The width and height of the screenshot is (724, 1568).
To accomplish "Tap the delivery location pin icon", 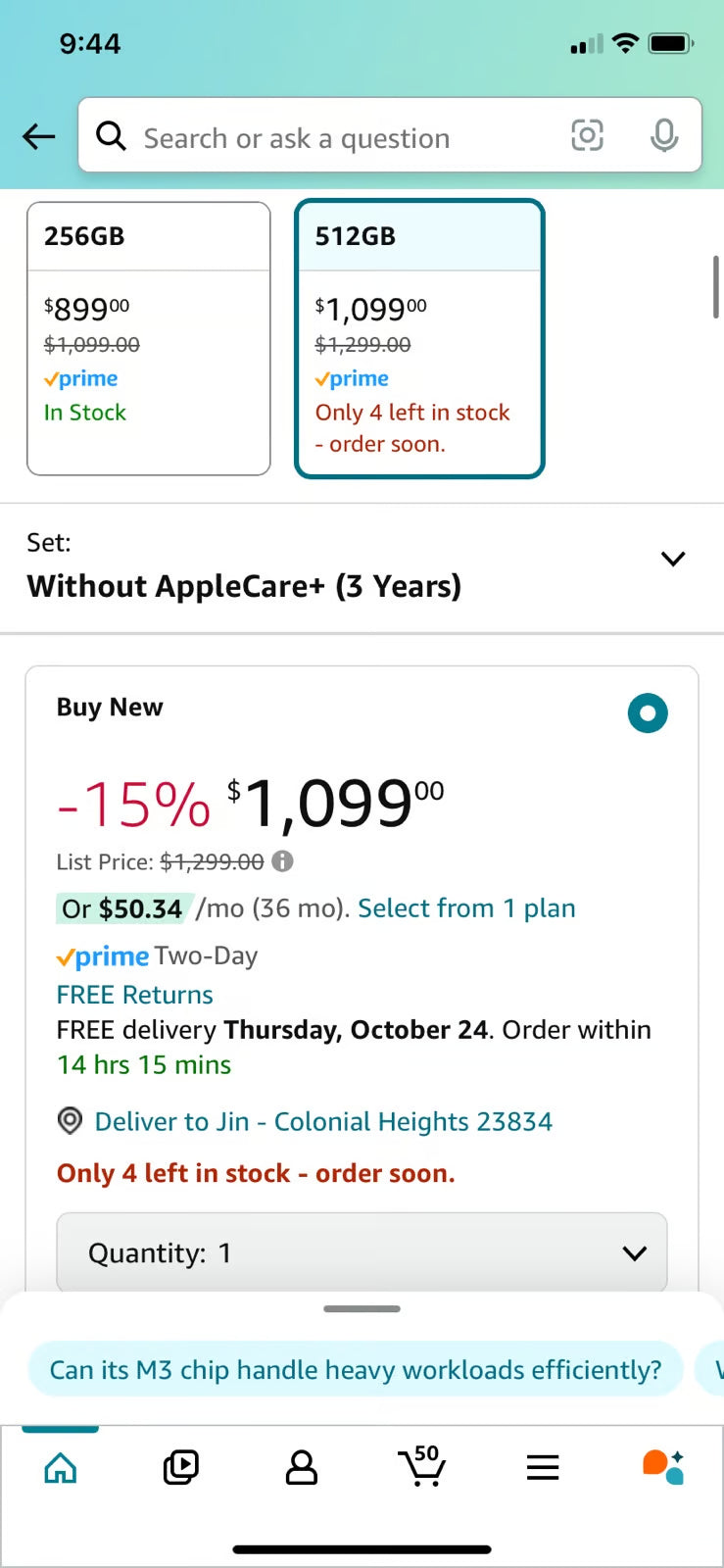I will [x=70, y=1120].
